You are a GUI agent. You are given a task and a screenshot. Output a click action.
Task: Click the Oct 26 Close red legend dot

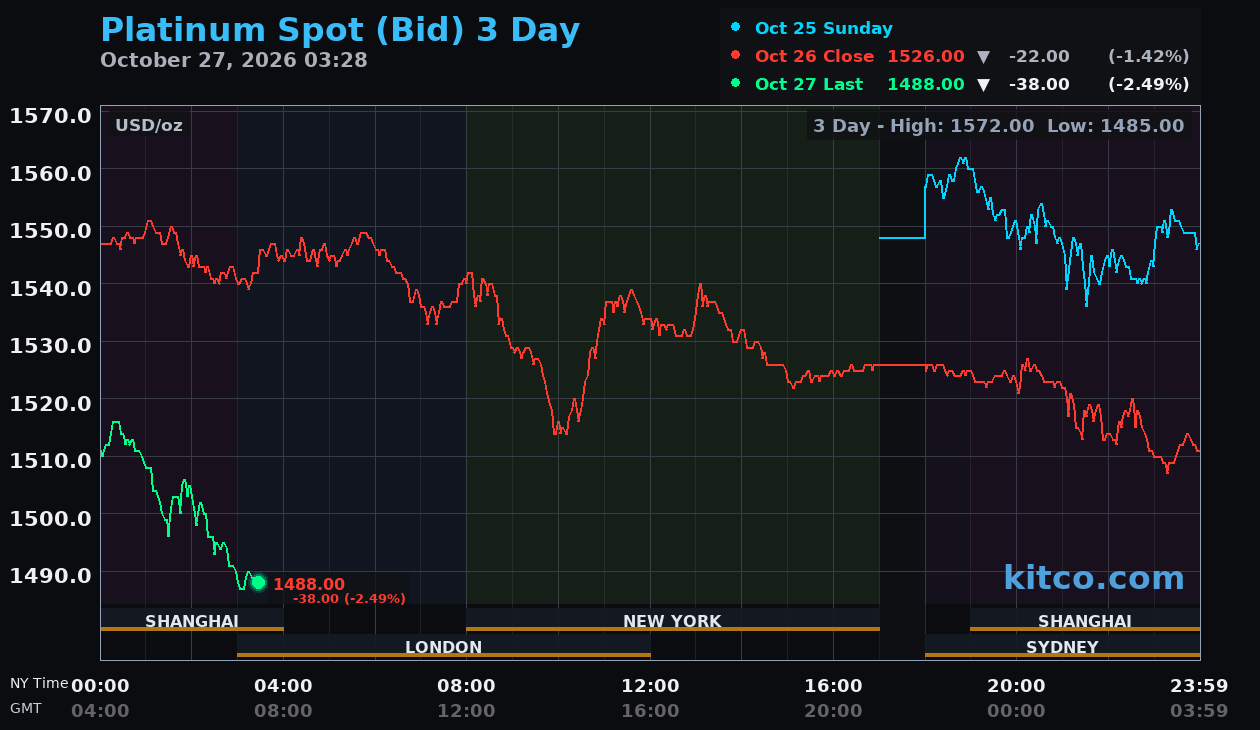736,56
